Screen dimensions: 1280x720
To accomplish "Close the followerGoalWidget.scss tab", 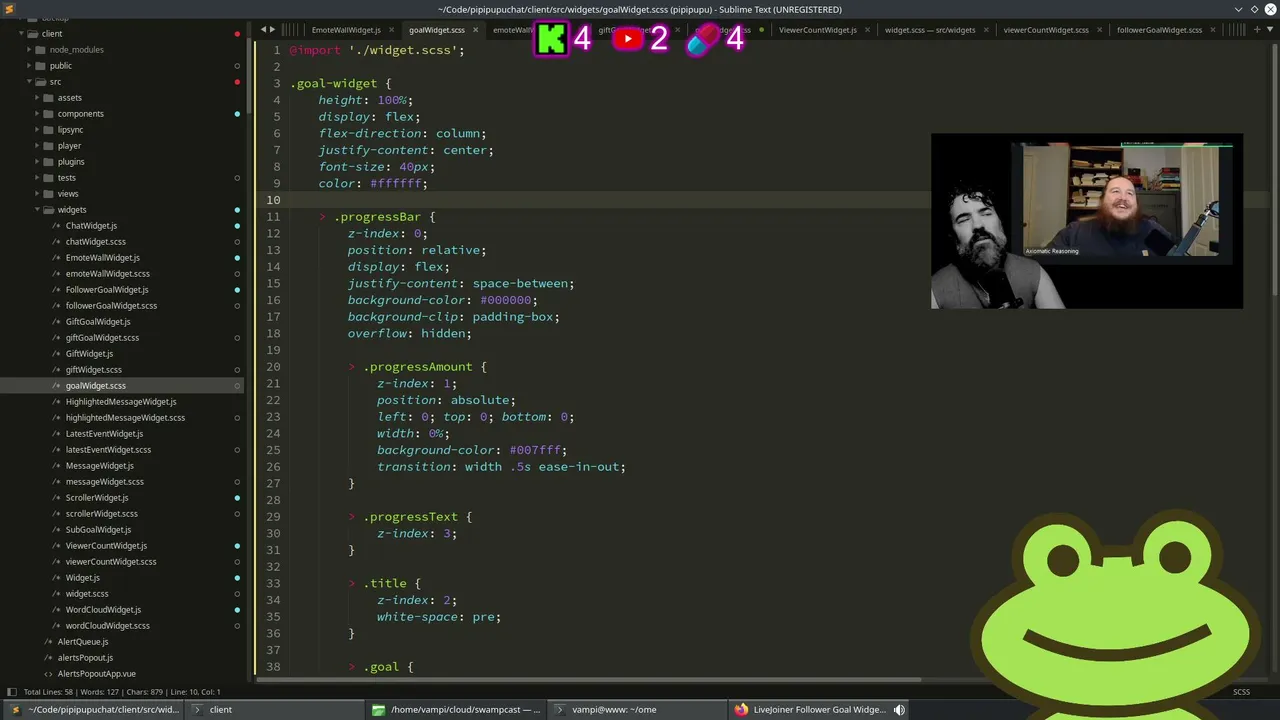I will 1213,30.
